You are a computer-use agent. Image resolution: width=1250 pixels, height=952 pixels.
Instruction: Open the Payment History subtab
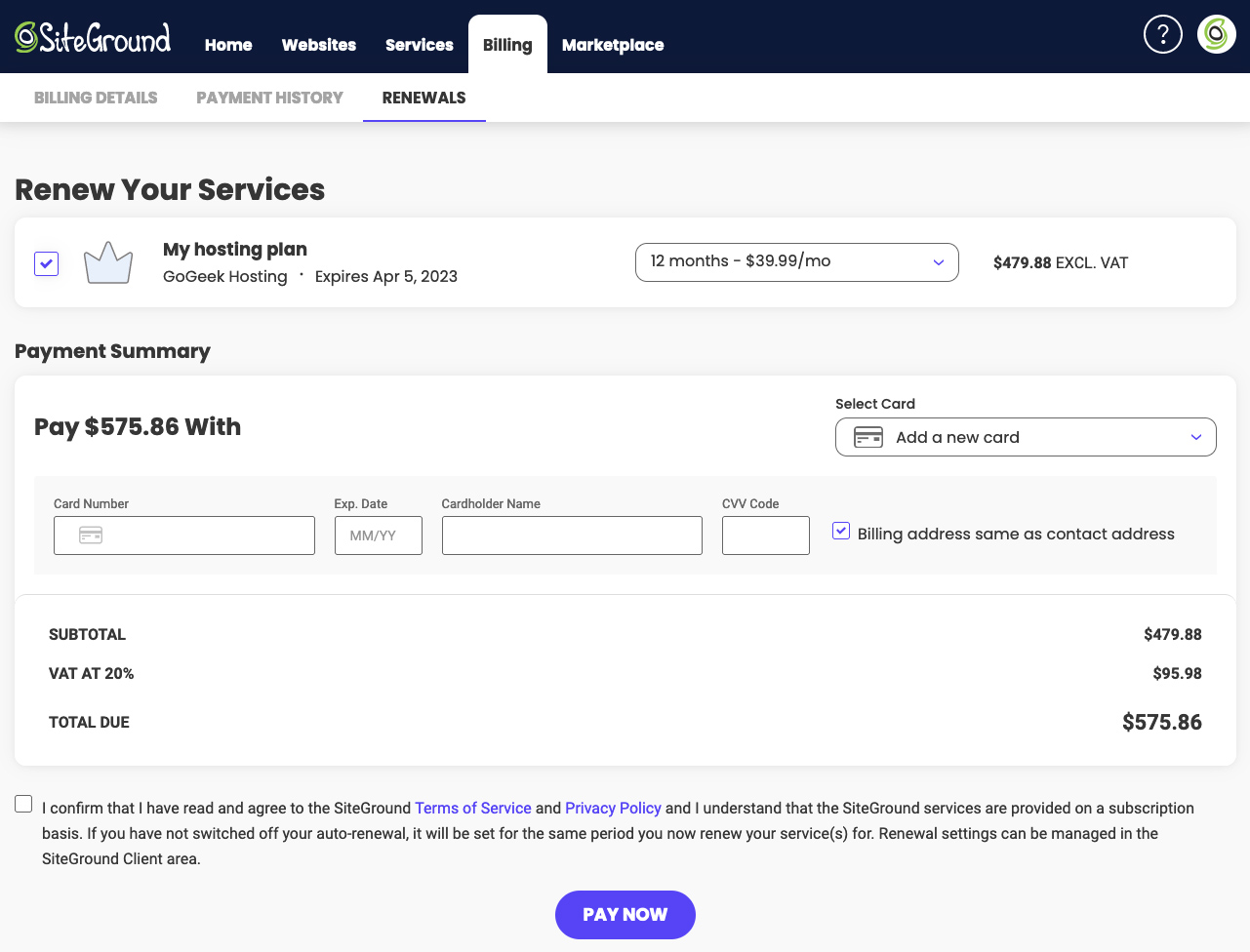[x=269, y=98]
